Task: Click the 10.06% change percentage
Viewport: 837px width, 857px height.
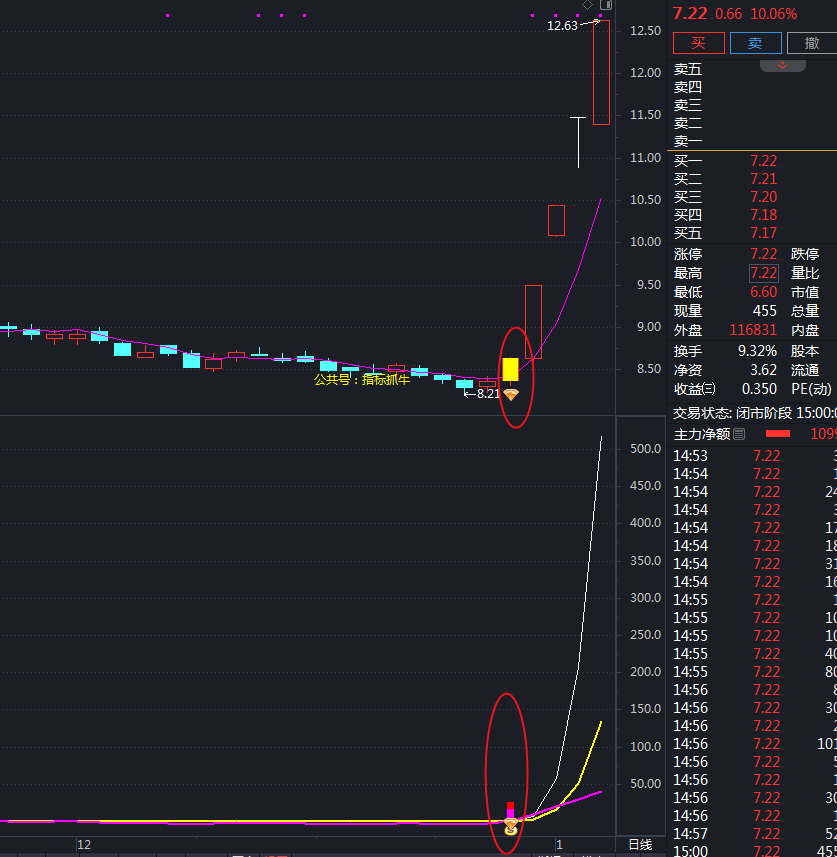Action: (773, 14)
